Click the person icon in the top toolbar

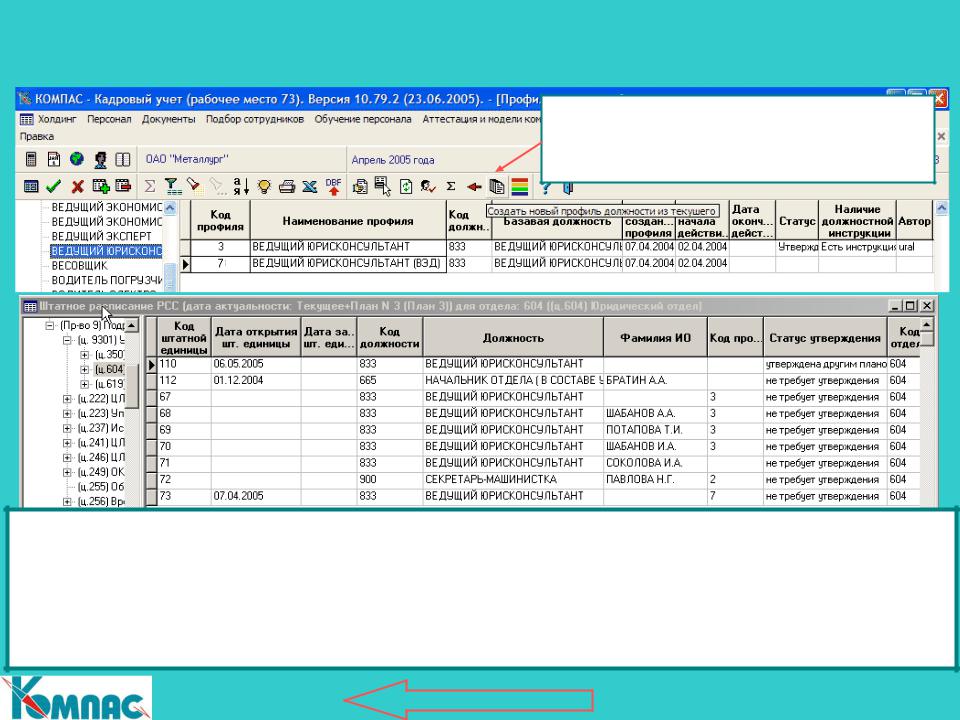100,160
